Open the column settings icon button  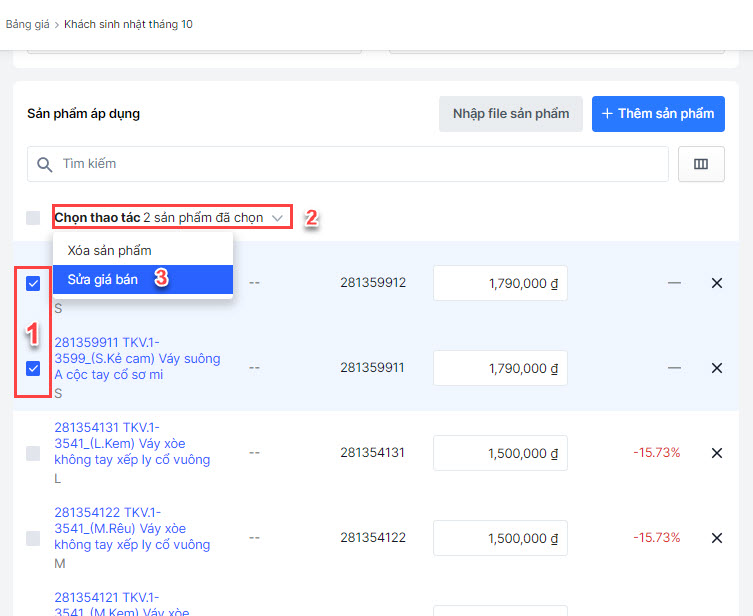coord(701,164)
